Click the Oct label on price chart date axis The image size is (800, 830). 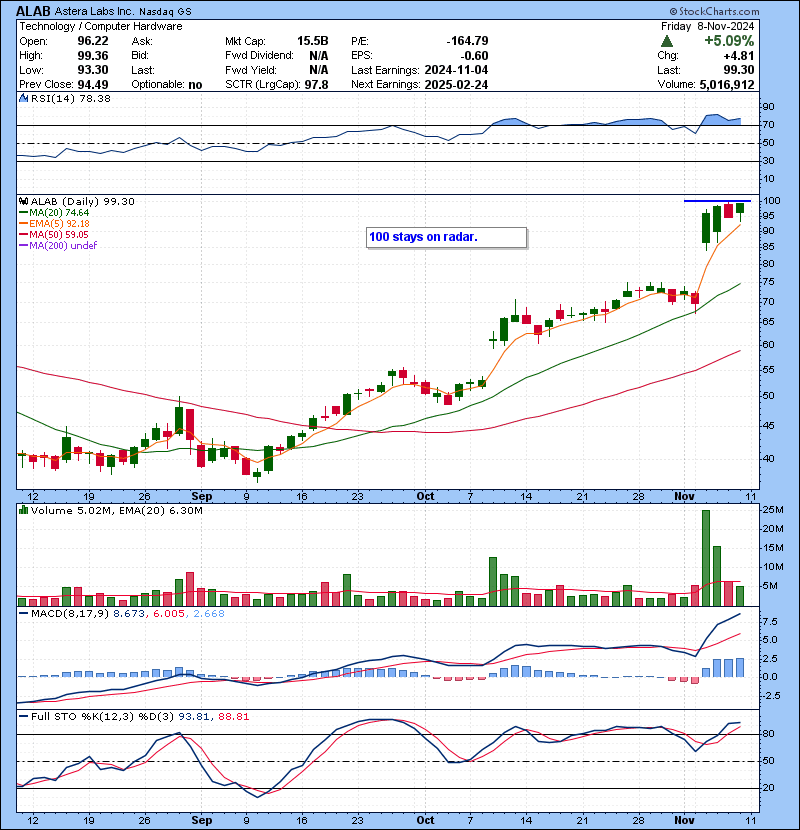425,497
